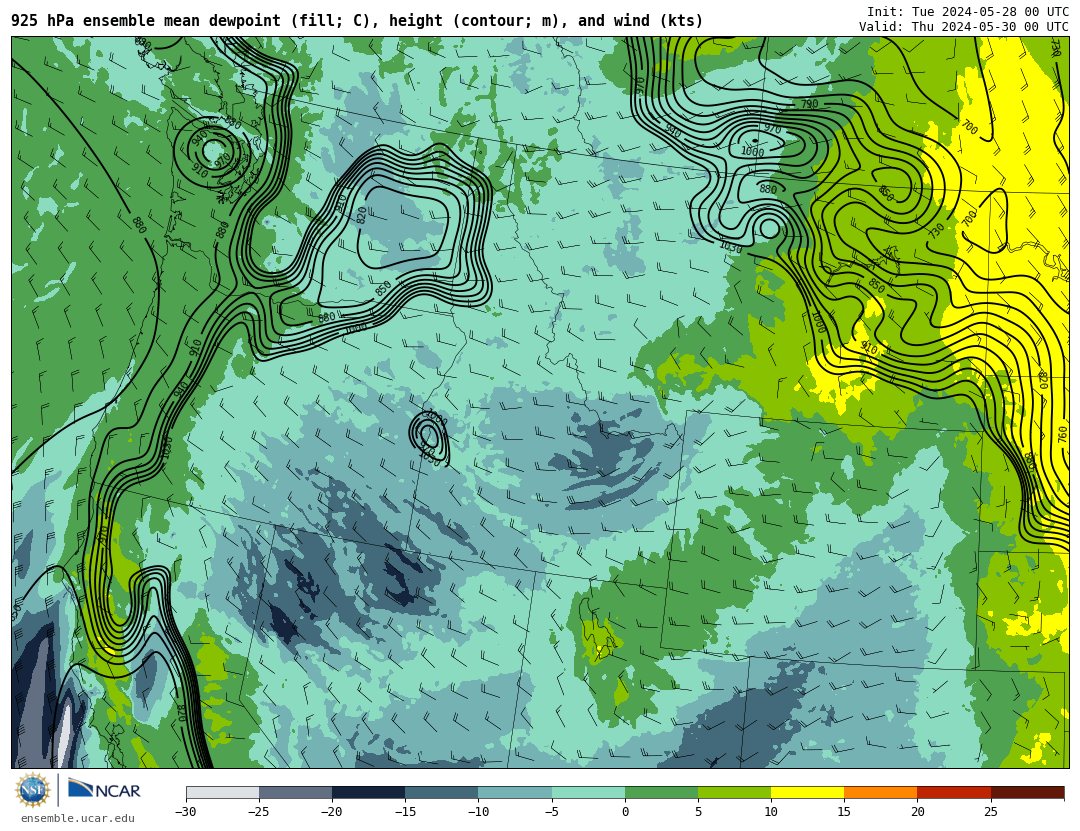Open the ensemble.ucar.edu link text
The image size is (1080, 831).
point(77,819)
